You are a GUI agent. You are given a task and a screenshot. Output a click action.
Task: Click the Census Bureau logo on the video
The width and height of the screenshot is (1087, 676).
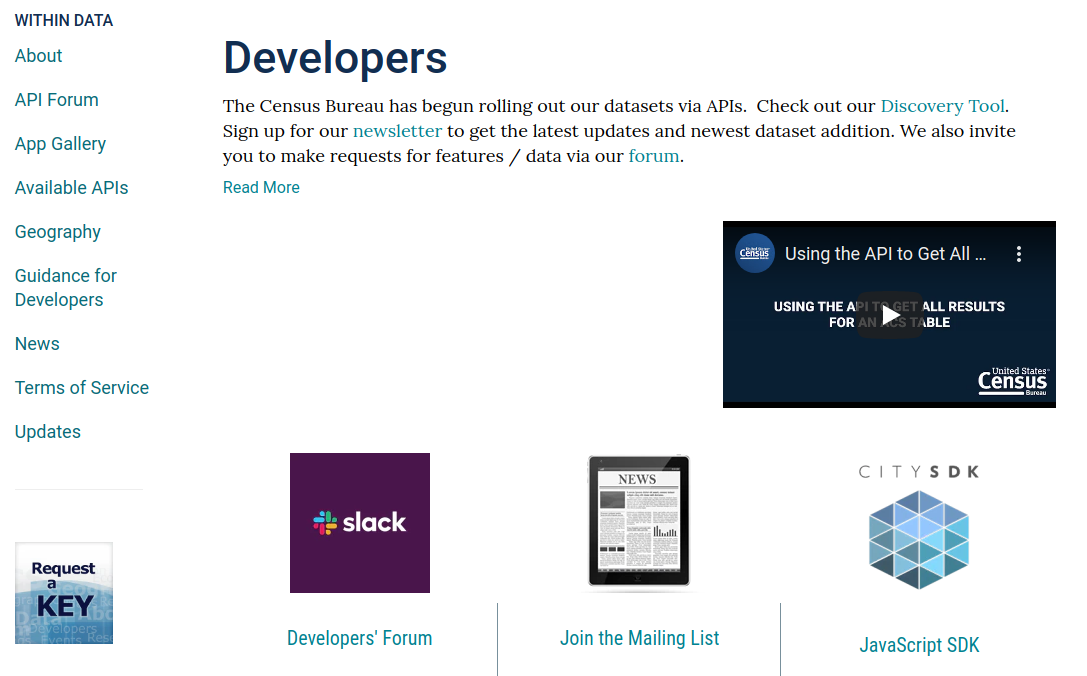coord(755,253)
